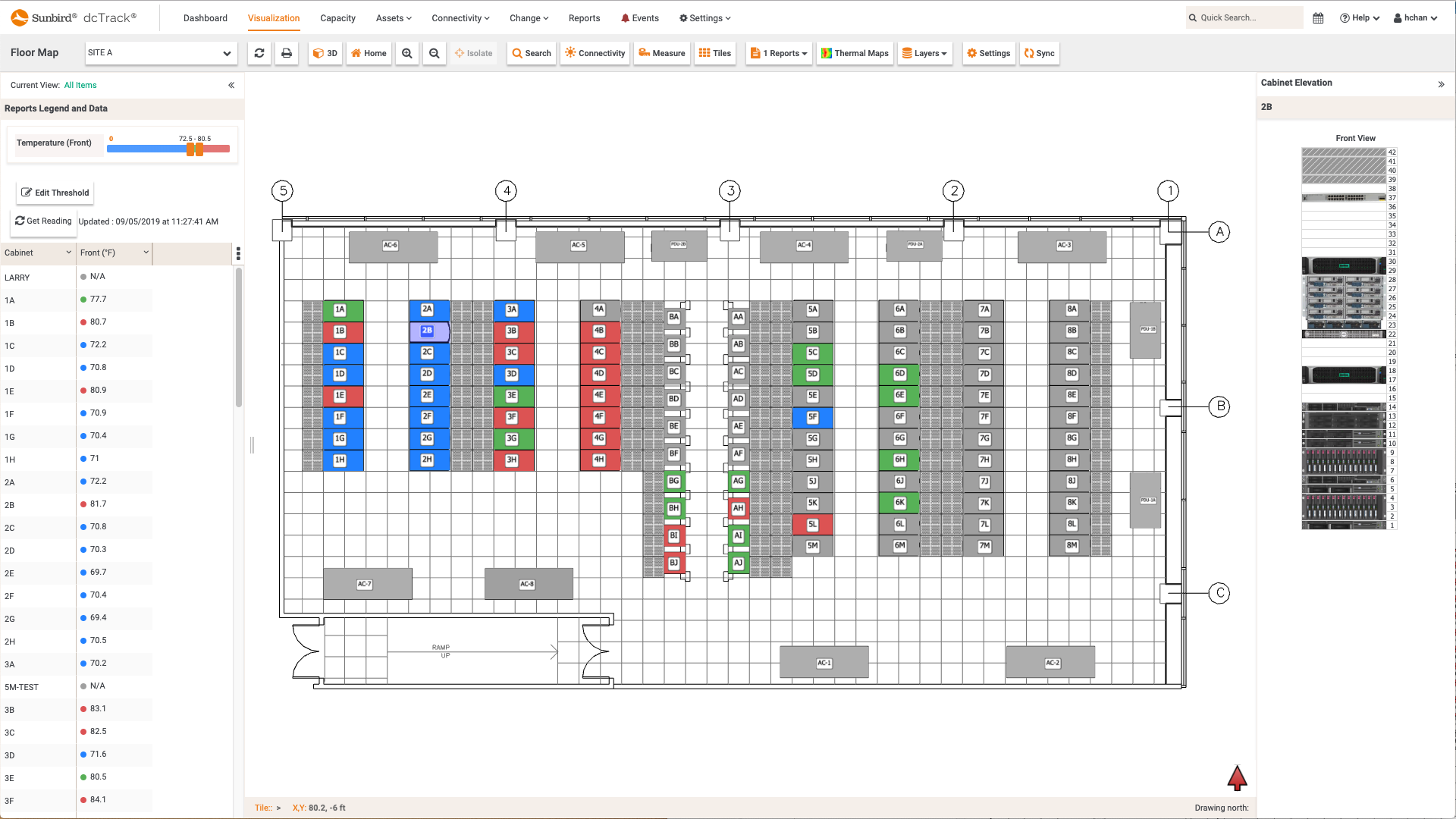Open the SITE A location dropdown
This screenshot has height=819, width=1456.
click(160, 53)
